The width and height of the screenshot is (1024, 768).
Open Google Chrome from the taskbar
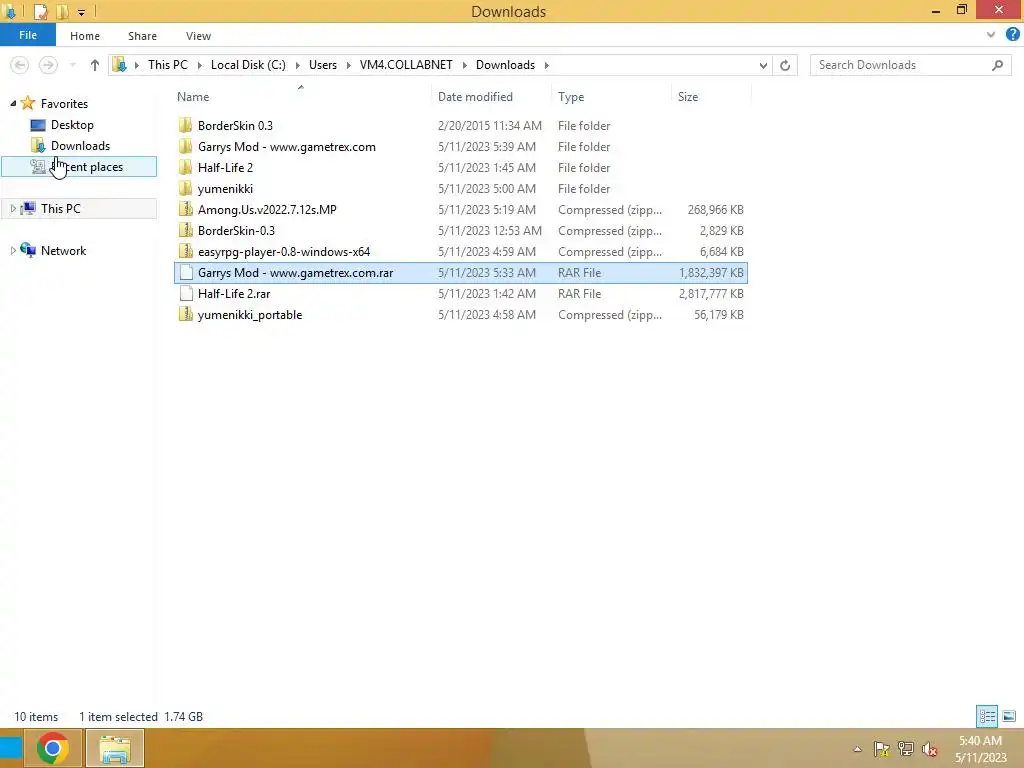53,748
